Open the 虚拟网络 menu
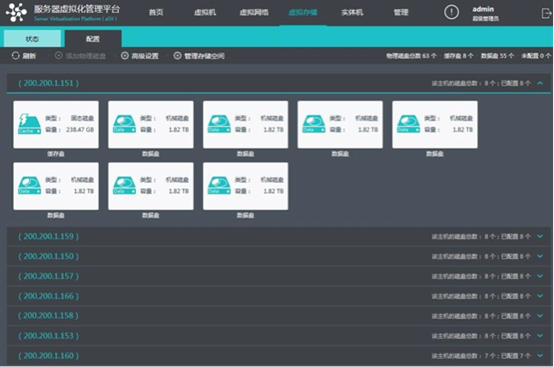This screenshot has height=367, width=554. [254, 12]
